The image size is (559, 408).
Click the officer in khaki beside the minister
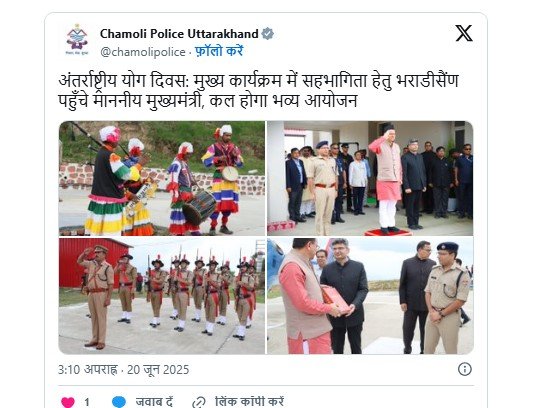[x=324, y=187]
